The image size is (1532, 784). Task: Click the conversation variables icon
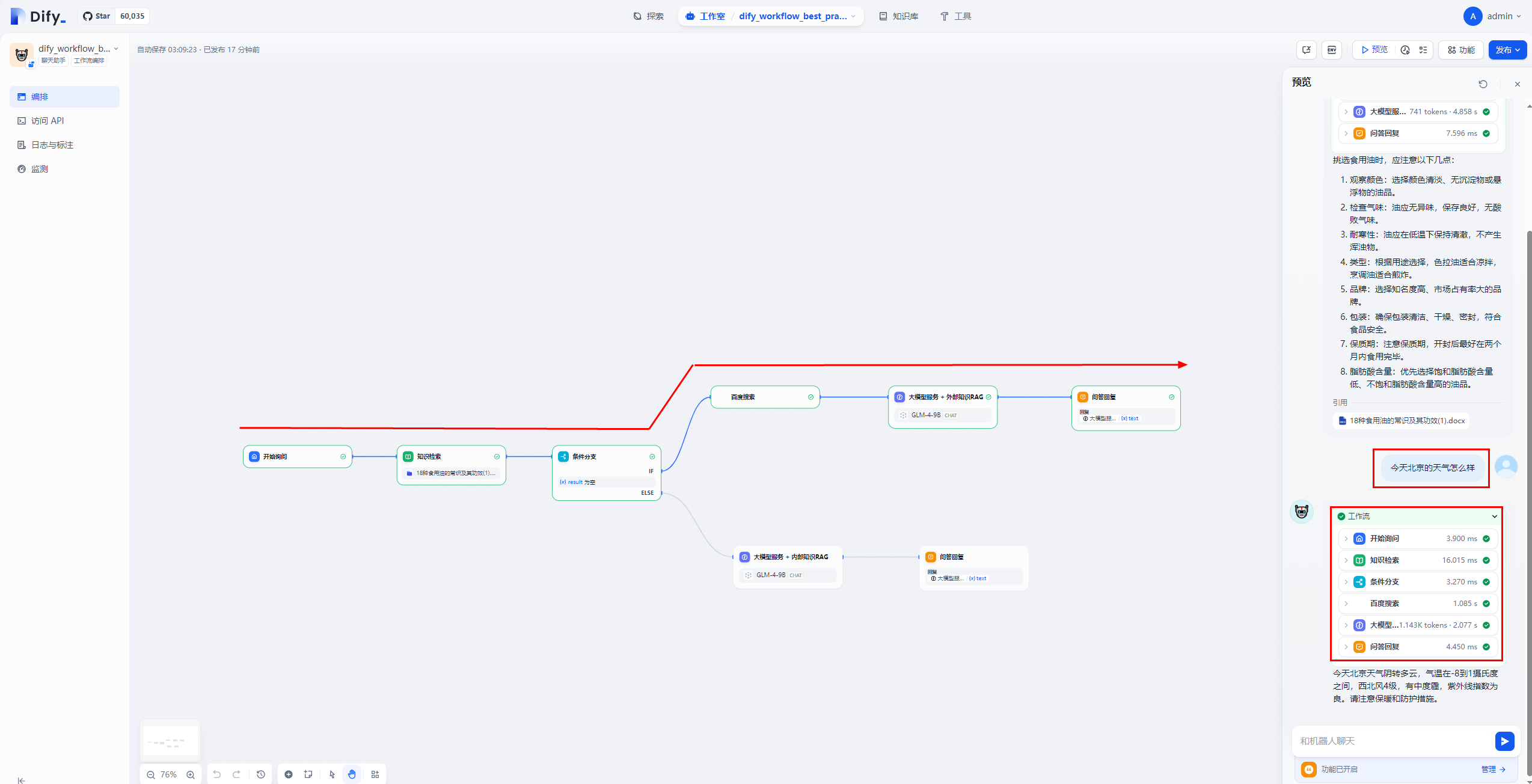(1307, 50)
